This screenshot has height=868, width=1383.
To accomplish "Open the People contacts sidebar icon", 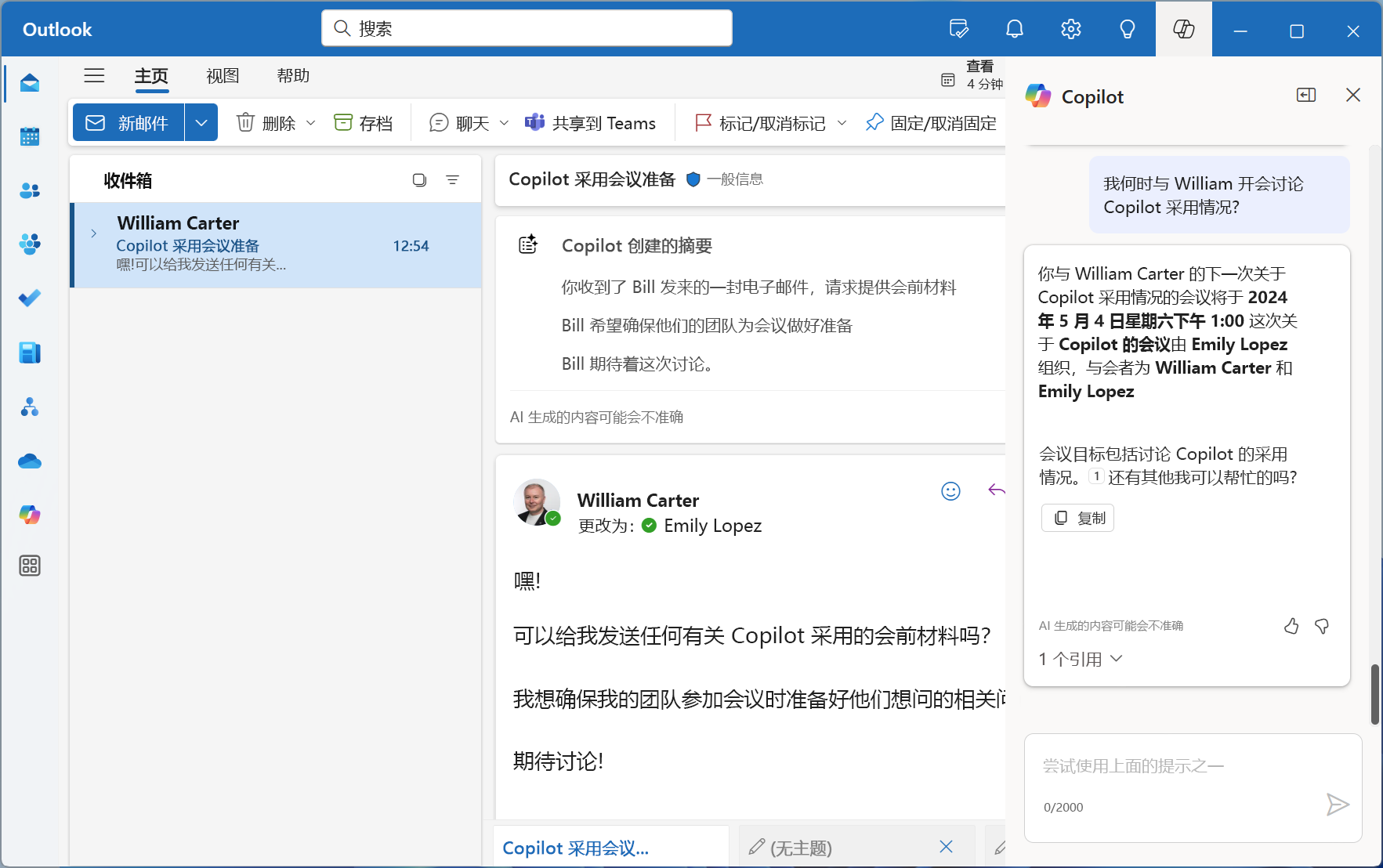I will click(30, 190).
